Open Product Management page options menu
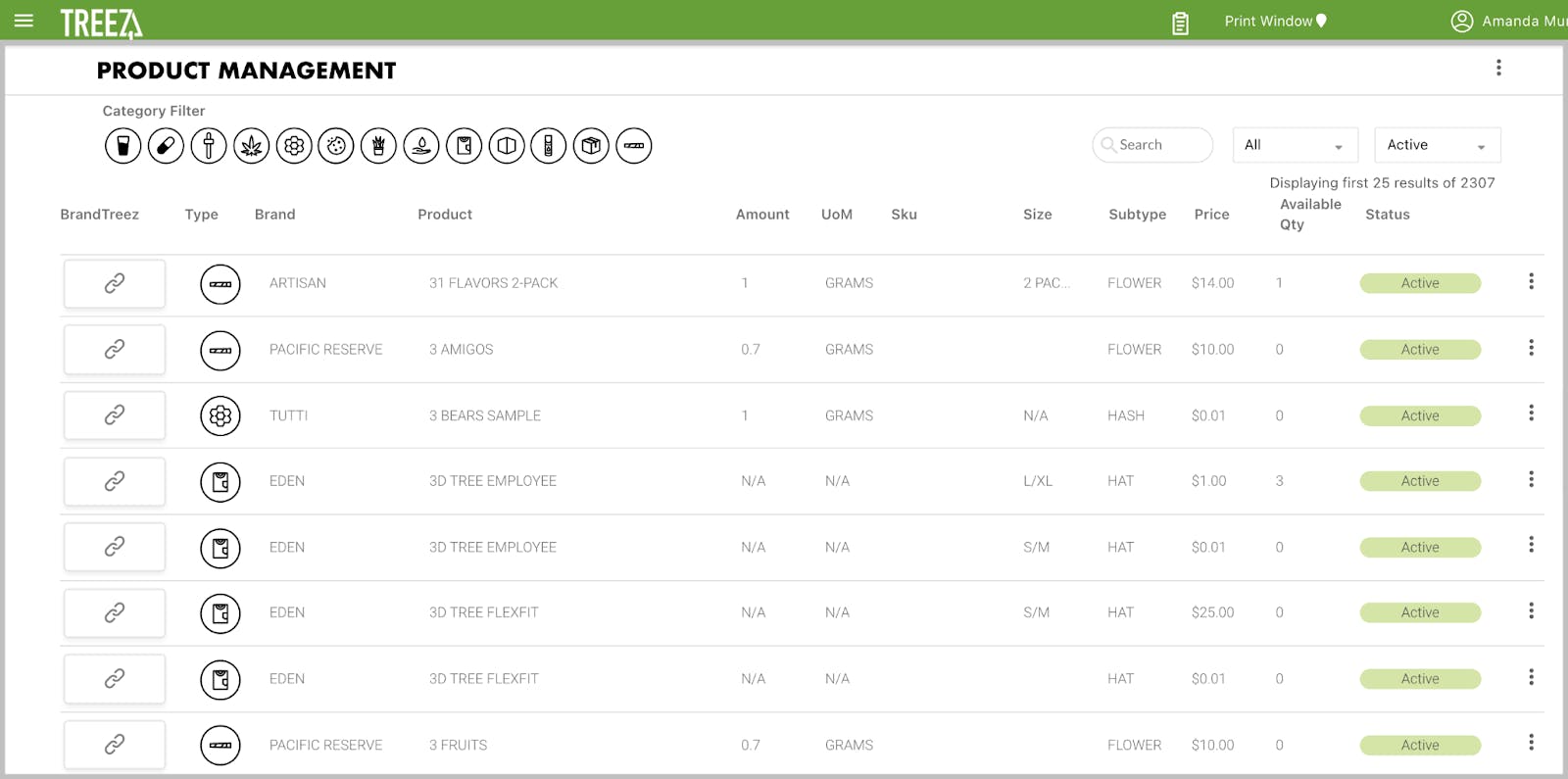This screenshot has width=1568, height=779. coord(1498,68)
